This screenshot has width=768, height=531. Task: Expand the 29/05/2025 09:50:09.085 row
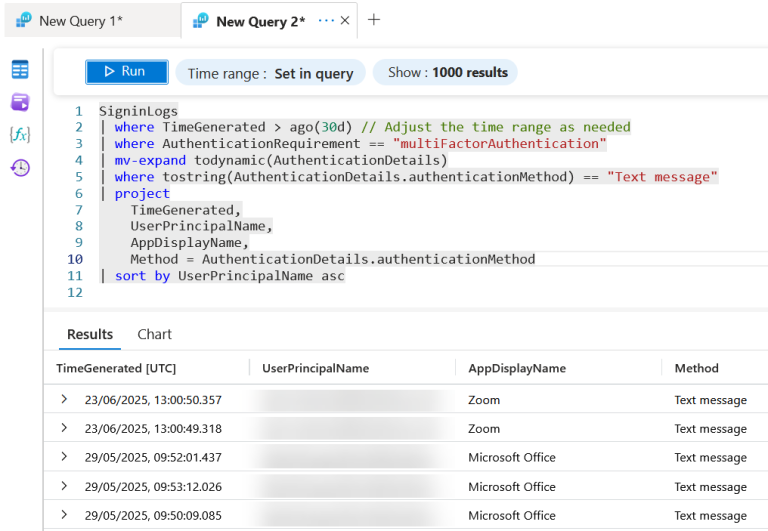pyautogui.click(x=64, y=514)
